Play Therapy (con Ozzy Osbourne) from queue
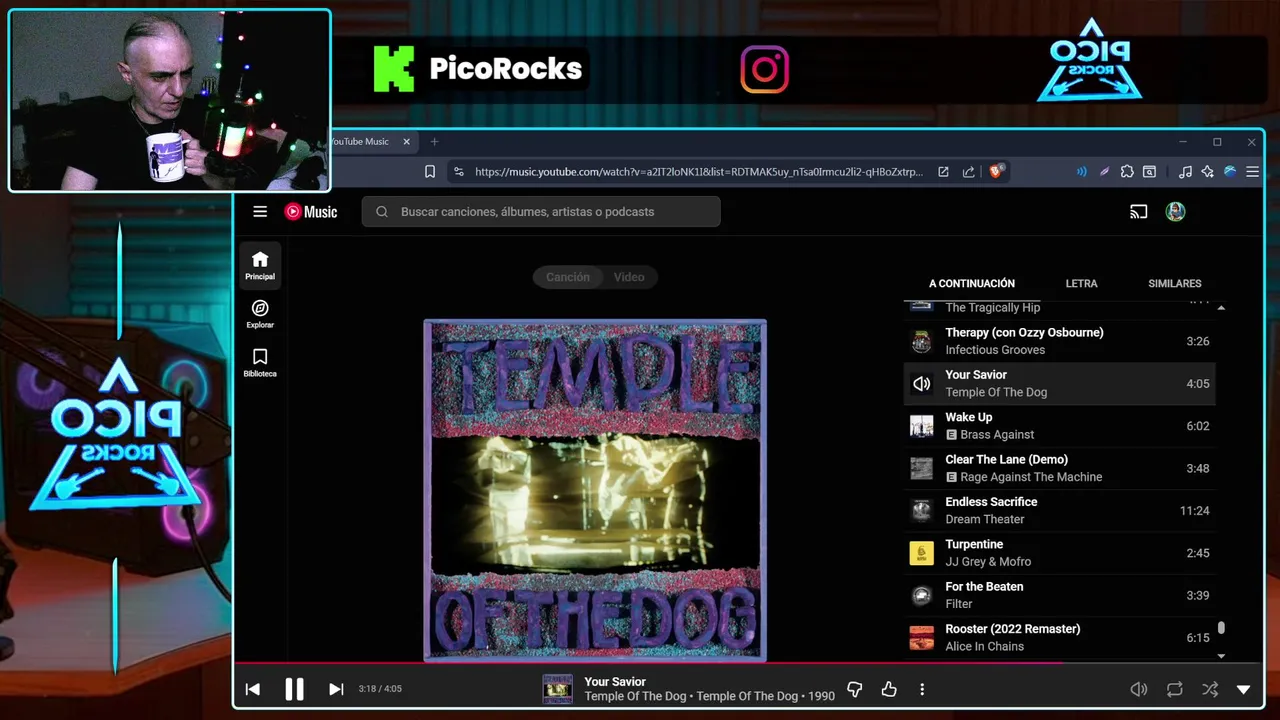Screen dimensions: 1280x720 pyautogui.click(x=1060, y=341)
